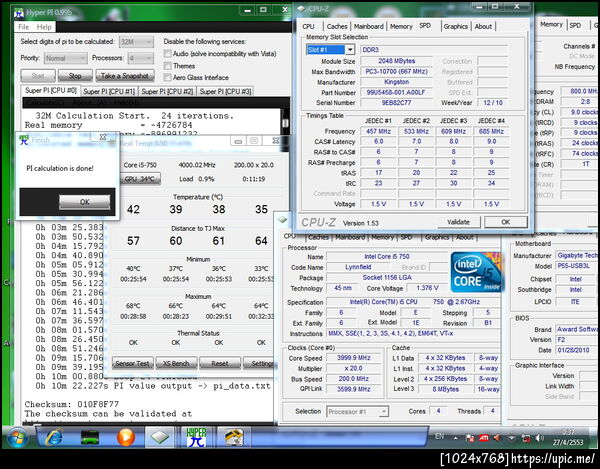The width and height of the screenshot is (600, 469).
Task: Open the last taskbar application icon
Action: (233, 437)
